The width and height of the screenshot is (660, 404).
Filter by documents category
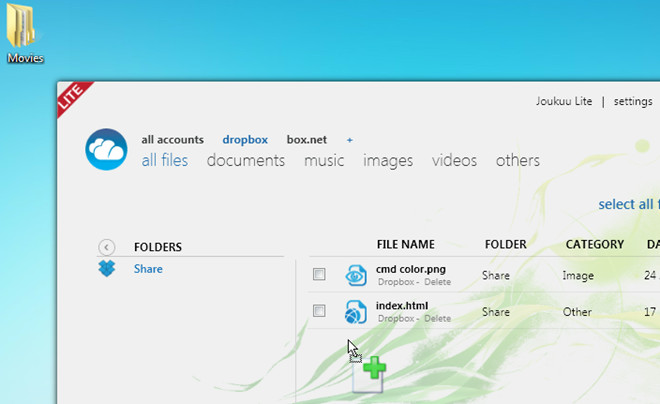(246, 160)
